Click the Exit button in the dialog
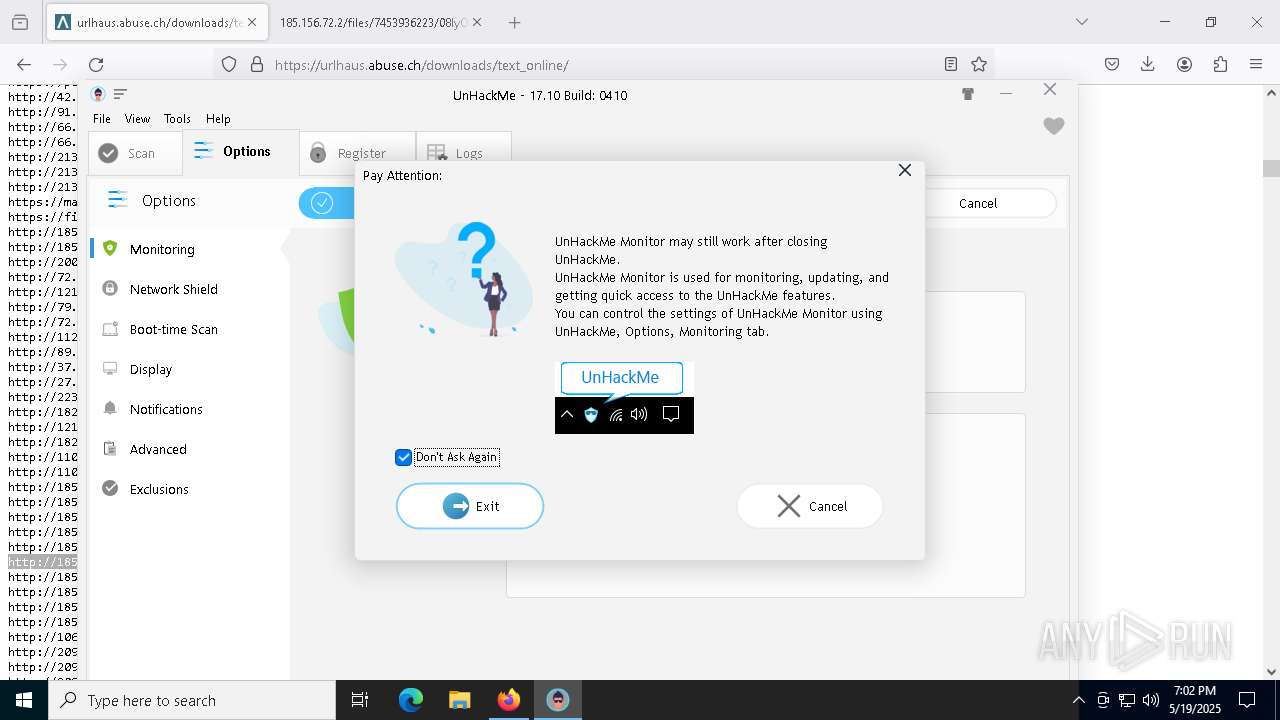Image resolution: width=1280 pixels, height=720 pixels. (x=470, y=506)
